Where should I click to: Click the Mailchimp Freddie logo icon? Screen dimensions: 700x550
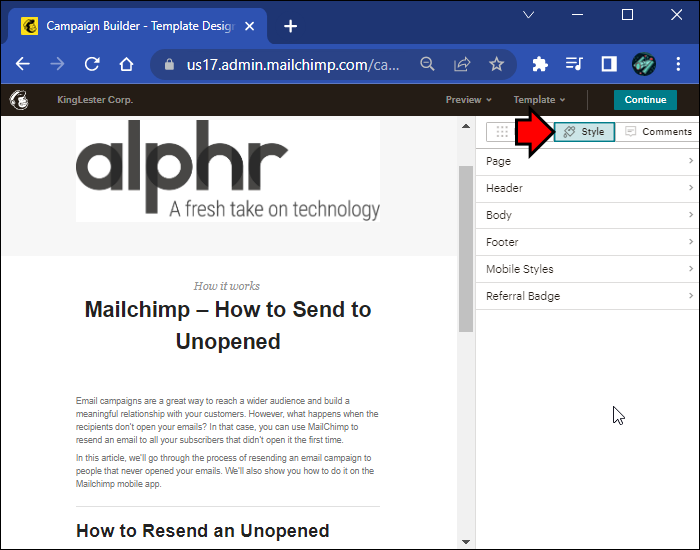tap(19, 100)
